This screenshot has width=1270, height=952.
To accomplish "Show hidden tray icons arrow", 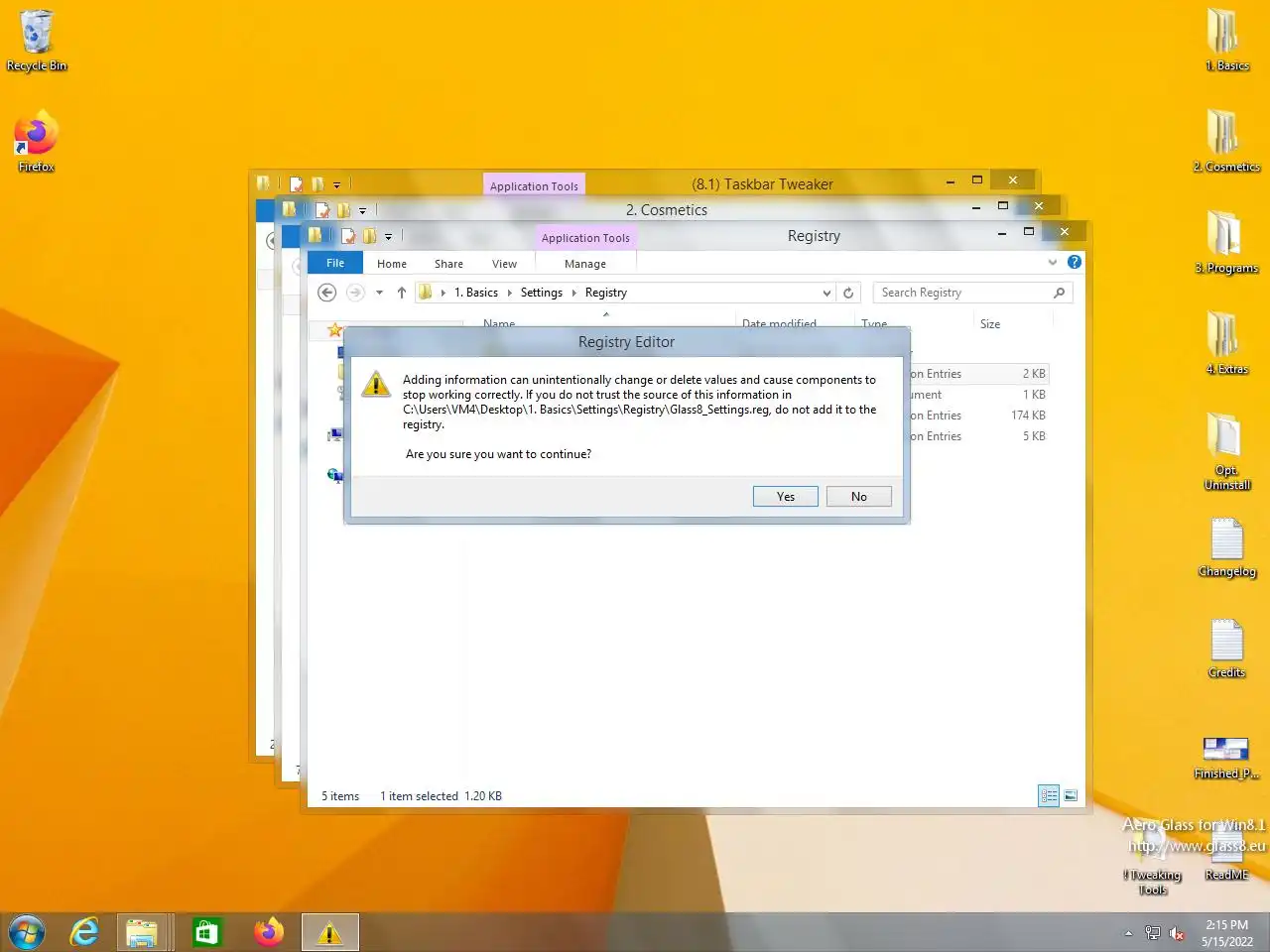I will (1128, 933).
